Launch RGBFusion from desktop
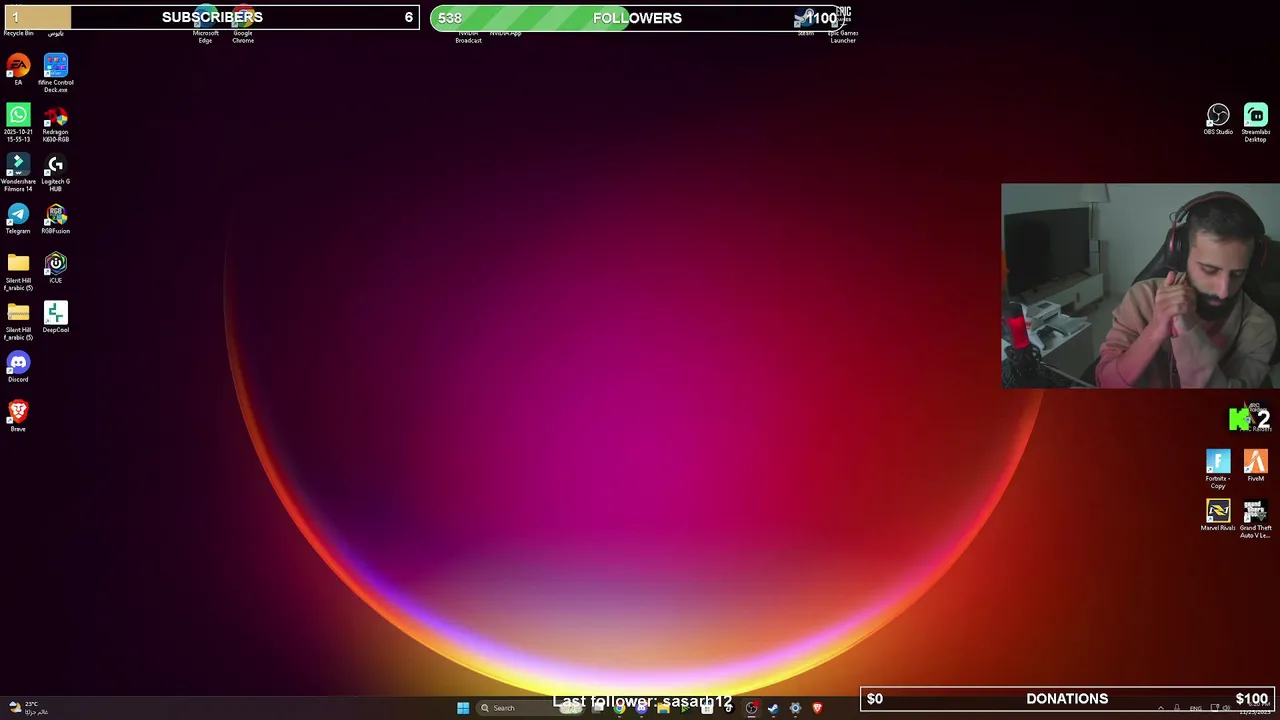 click(56, 219)
